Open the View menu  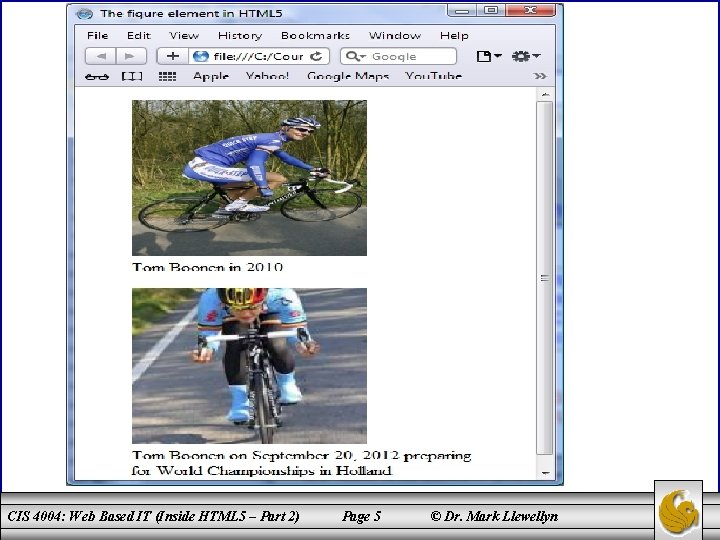coord(184,35)
